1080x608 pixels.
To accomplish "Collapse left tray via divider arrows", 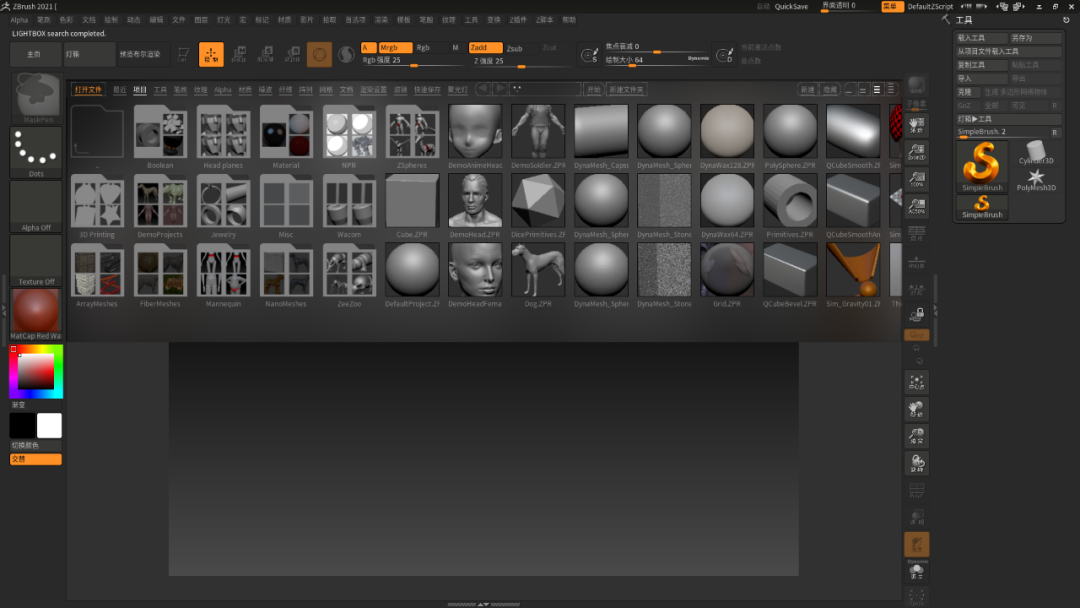I will tap(3, 312).
